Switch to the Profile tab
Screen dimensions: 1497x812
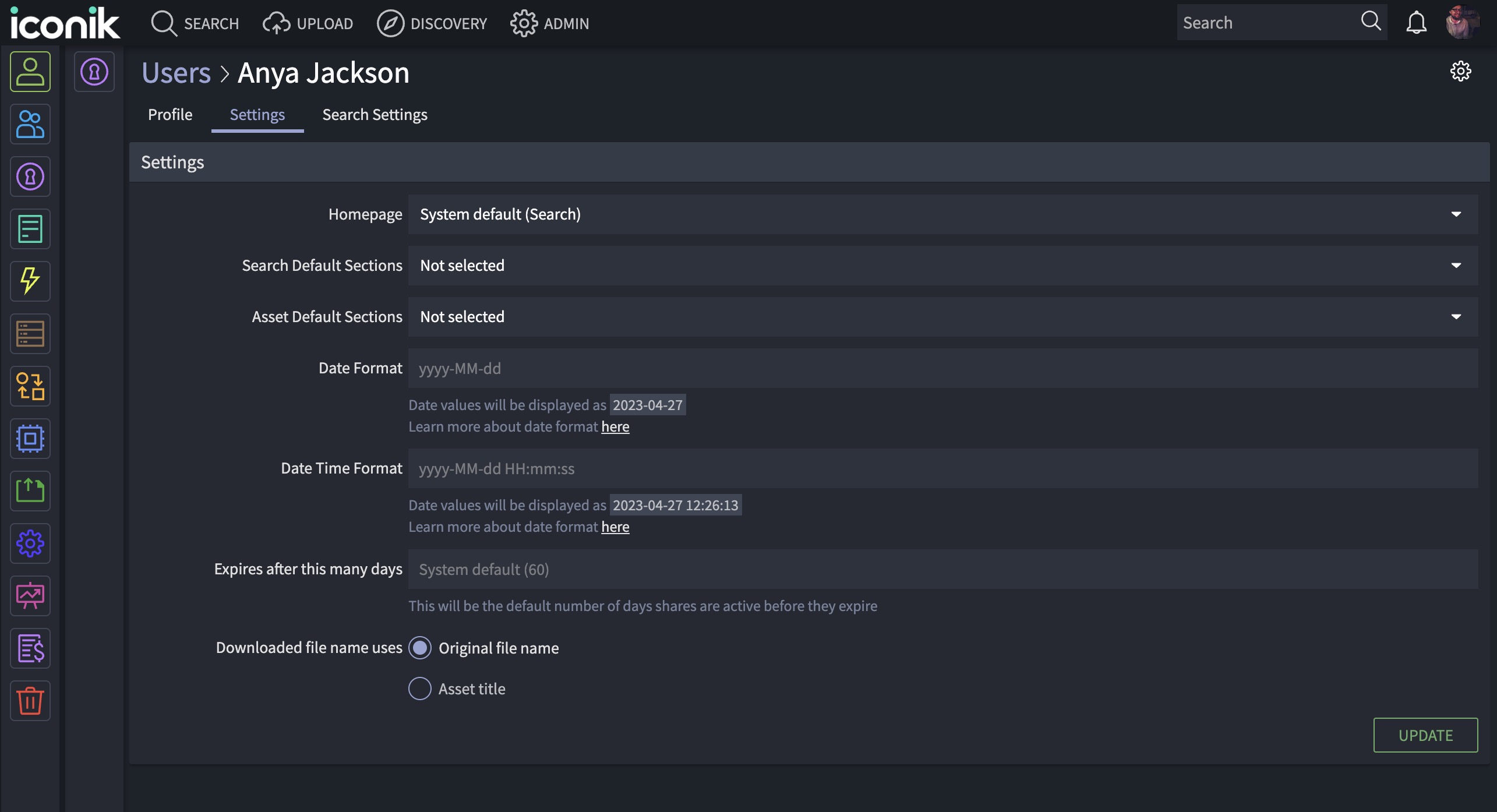[x=170, y=114]
